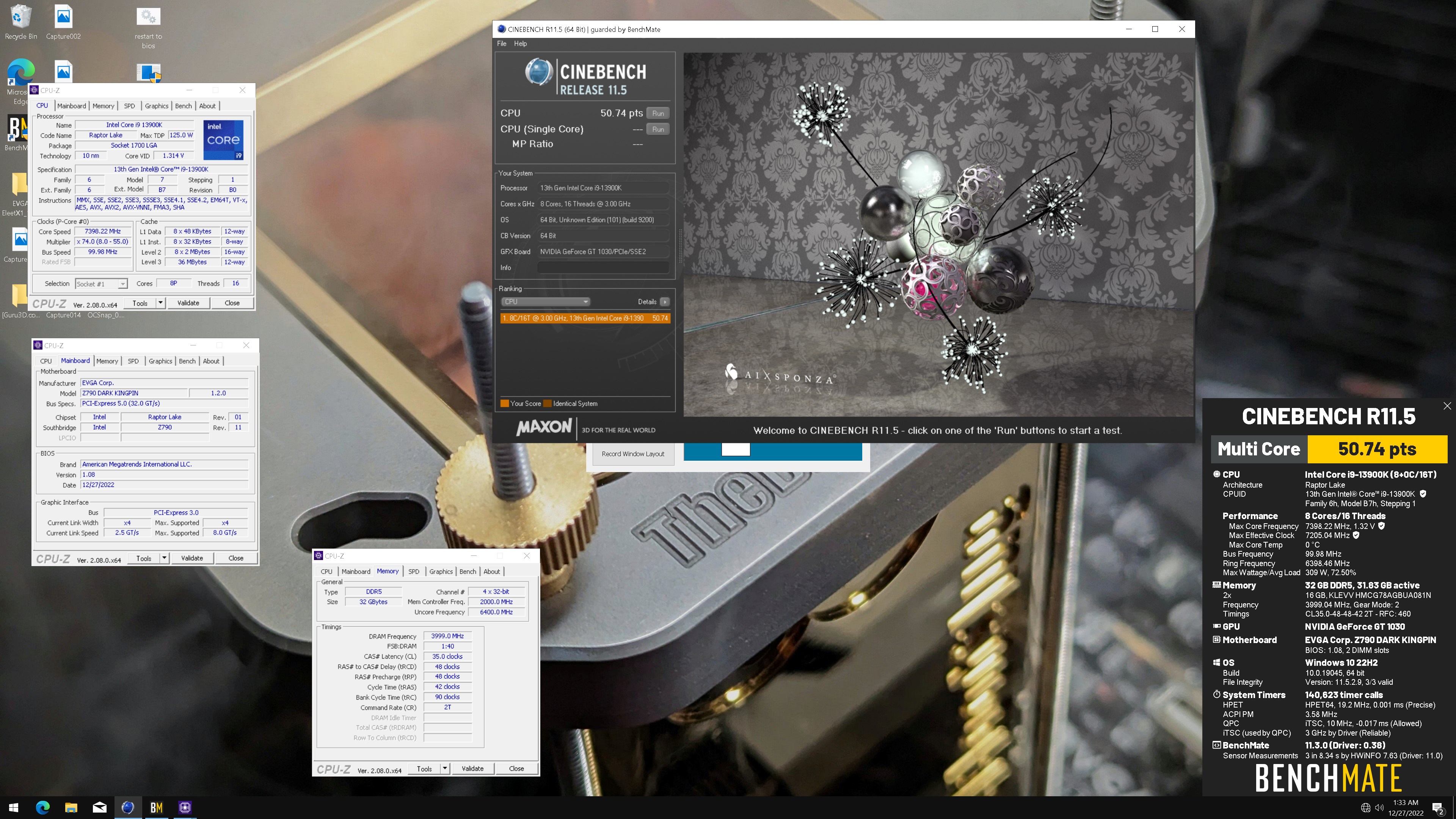1456x819 pixels.
Task: Open the Capture002 desktop image file
Action: [x=63, y=22]
